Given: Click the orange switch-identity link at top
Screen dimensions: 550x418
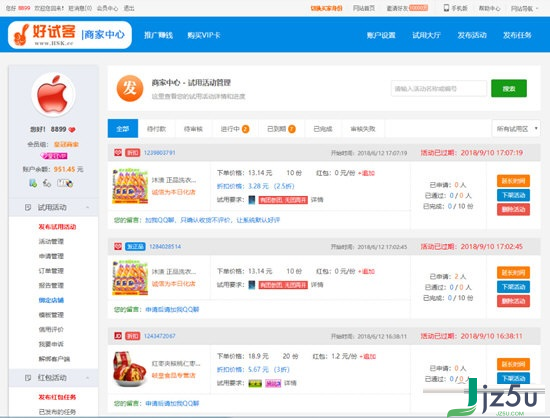Looking at the screenshot, I should click(326, 8).
